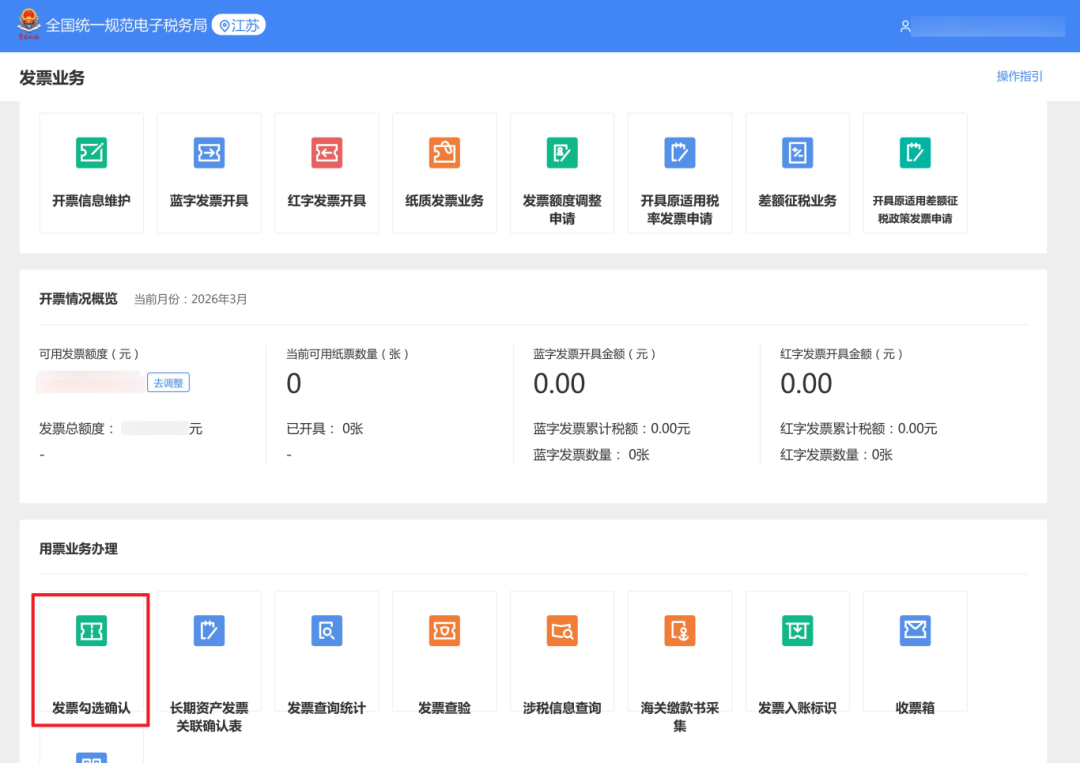
Task: Open 红字发票开具 red ticket icon
Action: [x=326, y=153]
